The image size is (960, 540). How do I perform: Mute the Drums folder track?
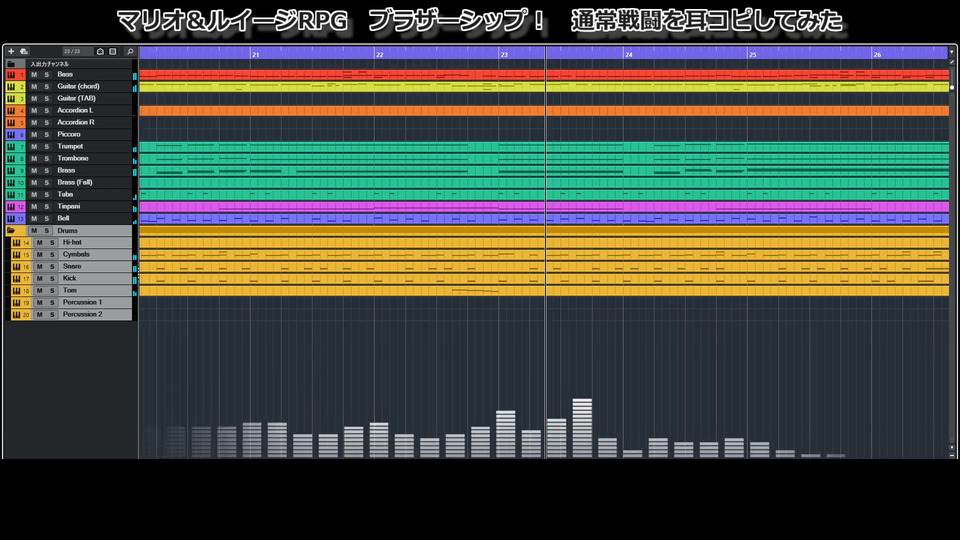click(x=34, y=231)
